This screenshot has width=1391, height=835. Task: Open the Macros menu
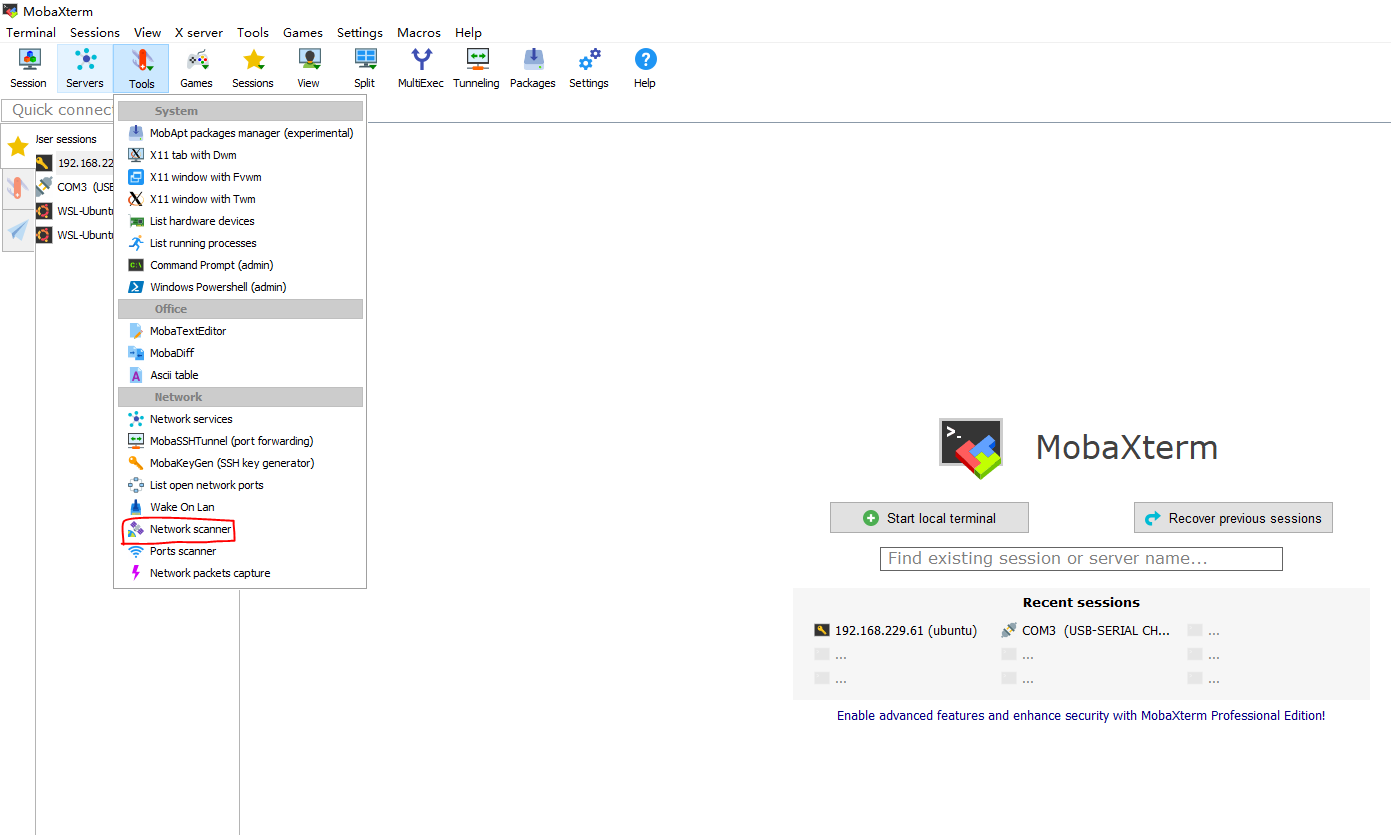tap(419, 32)
